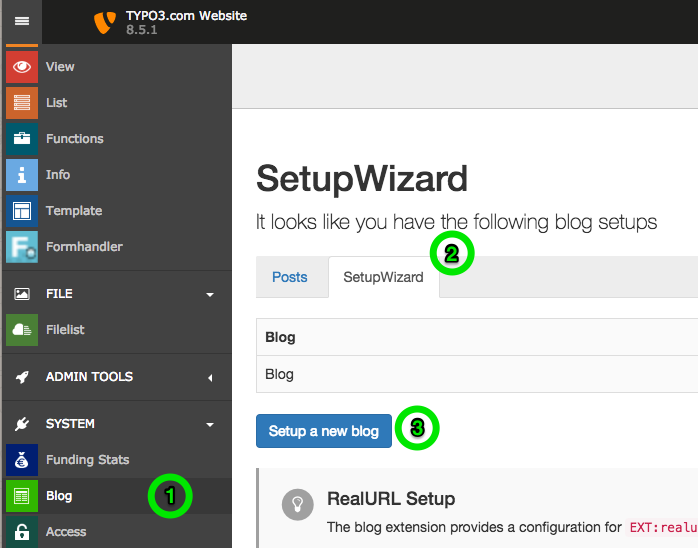Collapse the SYSTEM module group

coord(209,424)
